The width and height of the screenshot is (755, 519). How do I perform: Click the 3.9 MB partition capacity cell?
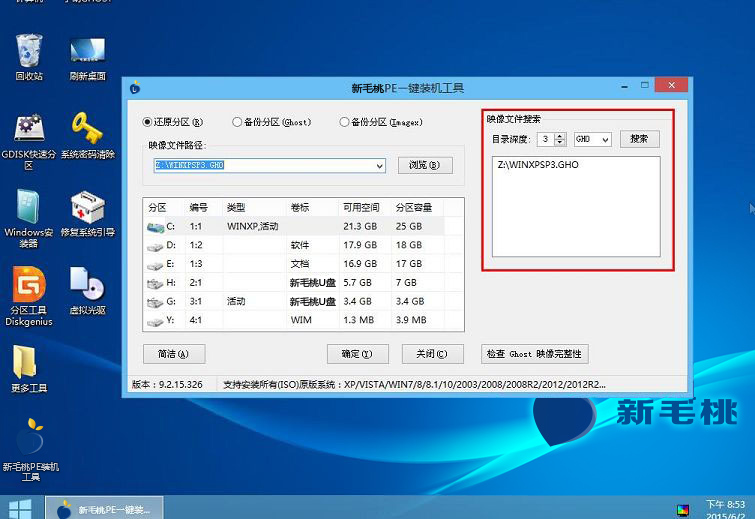pyautogui.click(x=411, y=320)
